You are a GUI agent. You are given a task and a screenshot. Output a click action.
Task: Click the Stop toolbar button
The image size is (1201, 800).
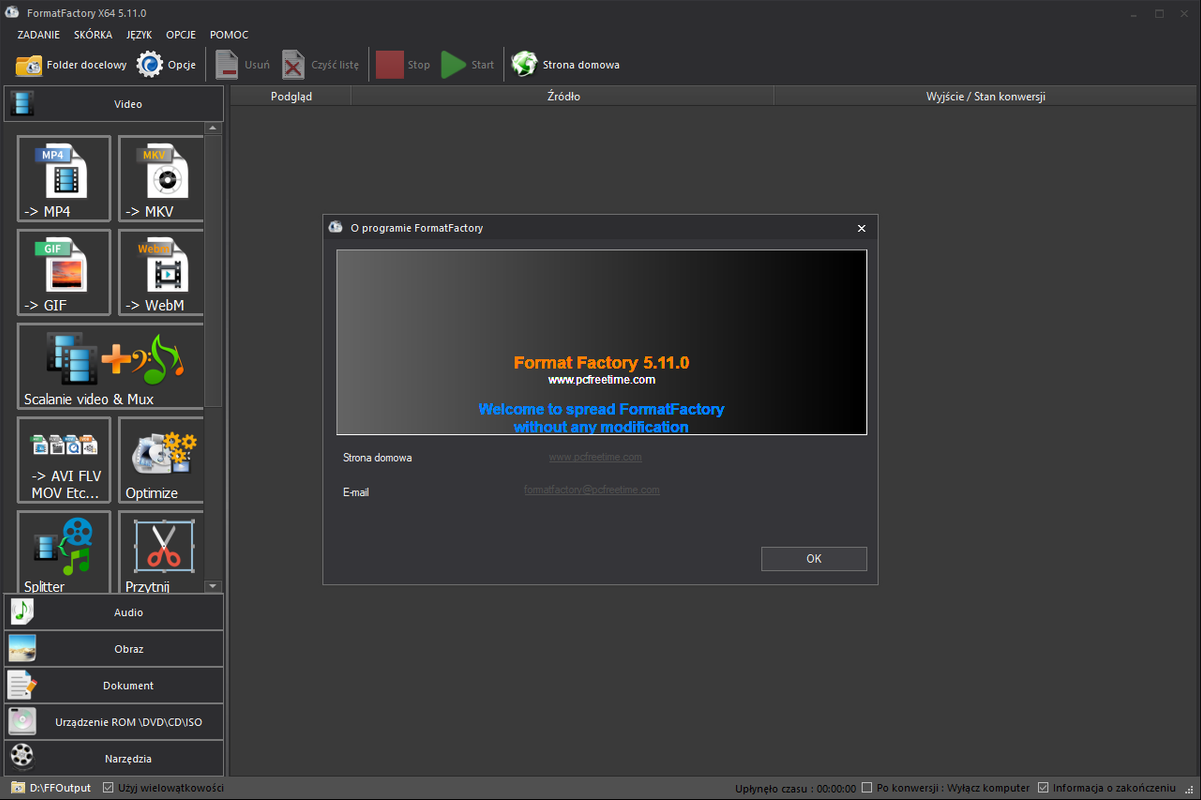point(403,65)
